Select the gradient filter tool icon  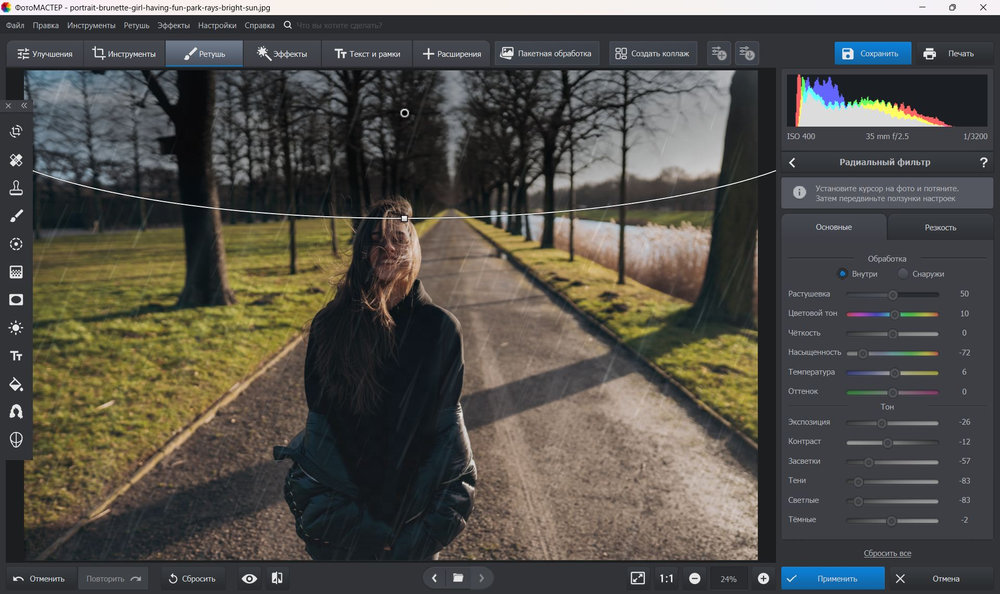tap(16, 272)
